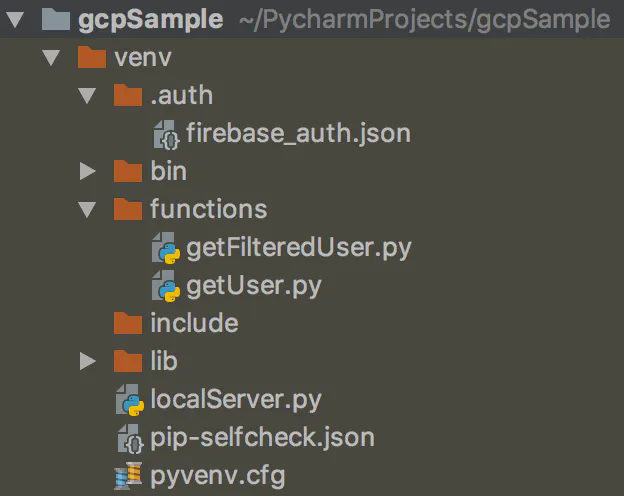
Task: Expand the bin folder arrow
Action: (x=88, y=172)
